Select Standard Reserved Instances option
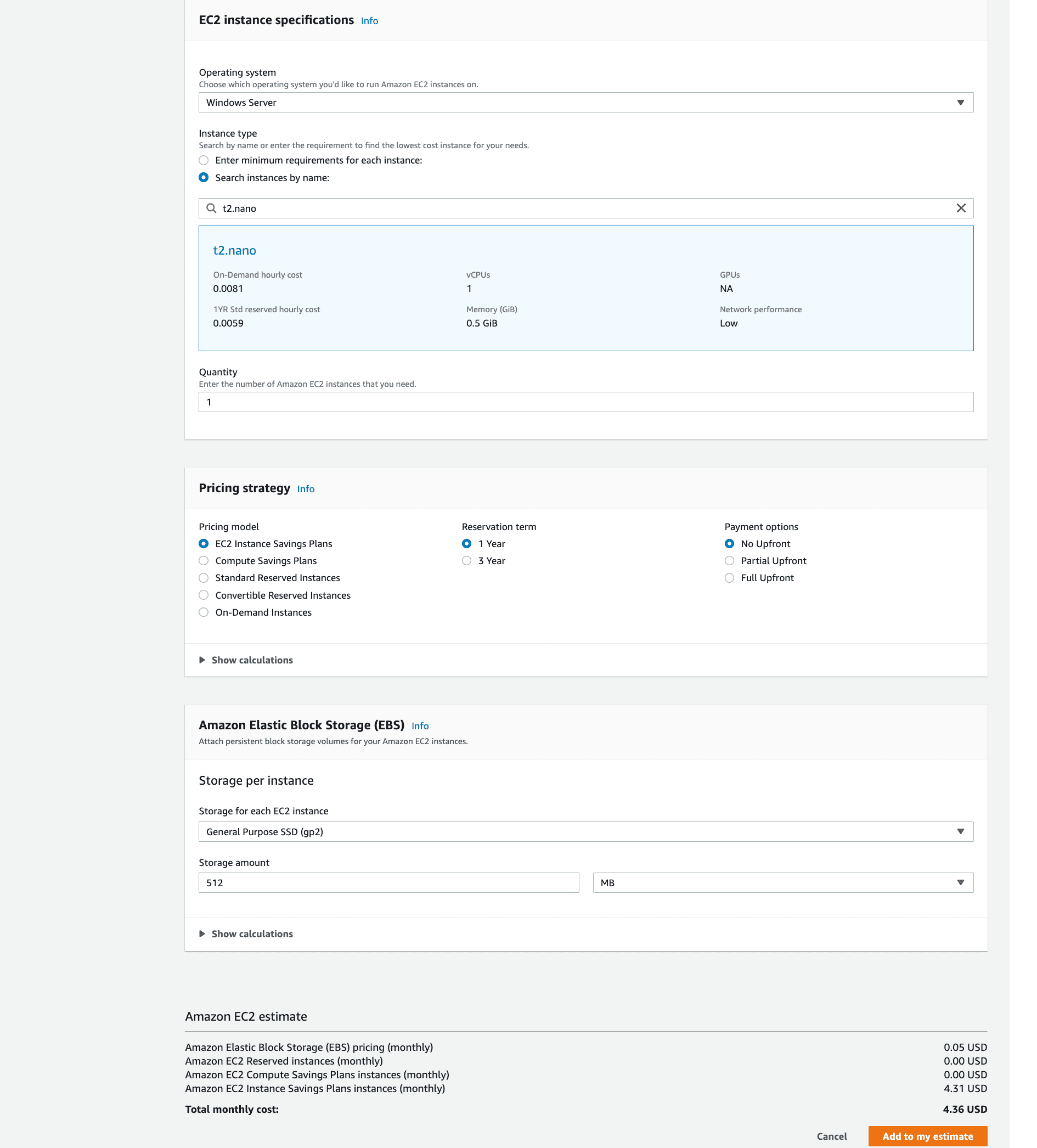The width and height of the screenshot is (1037, 1148). [x=204, y=578]
